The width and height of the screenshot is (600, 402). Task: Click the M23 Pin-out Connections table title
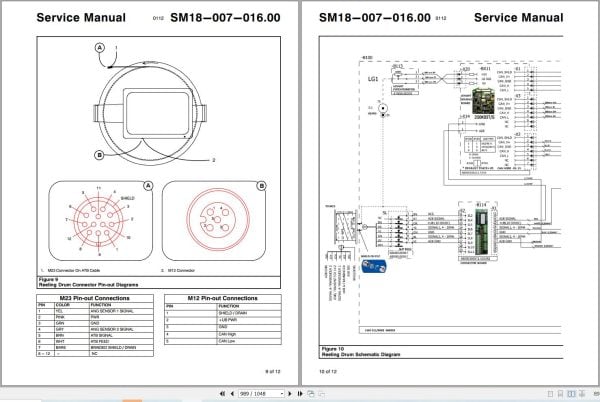pyautogui.click(x=95, y=298)
